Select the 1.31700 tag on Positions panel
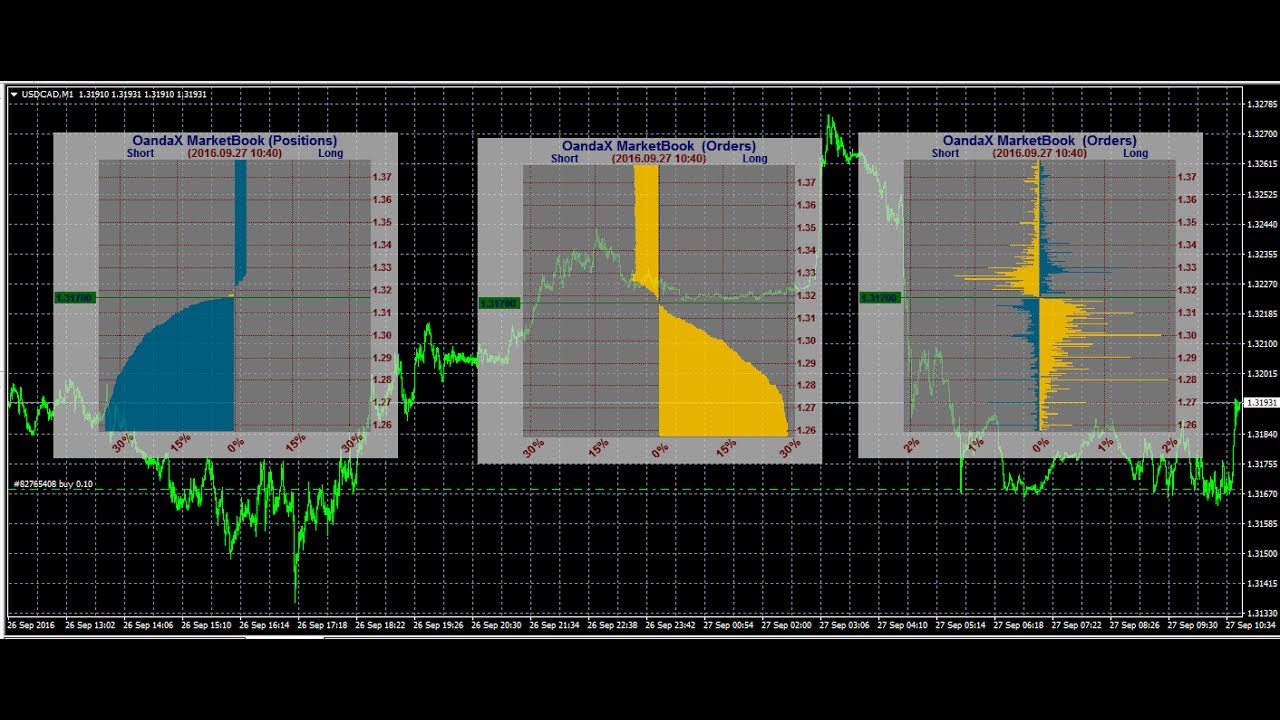The width and height of the screenshot is (1280, 720). point(74,298)
